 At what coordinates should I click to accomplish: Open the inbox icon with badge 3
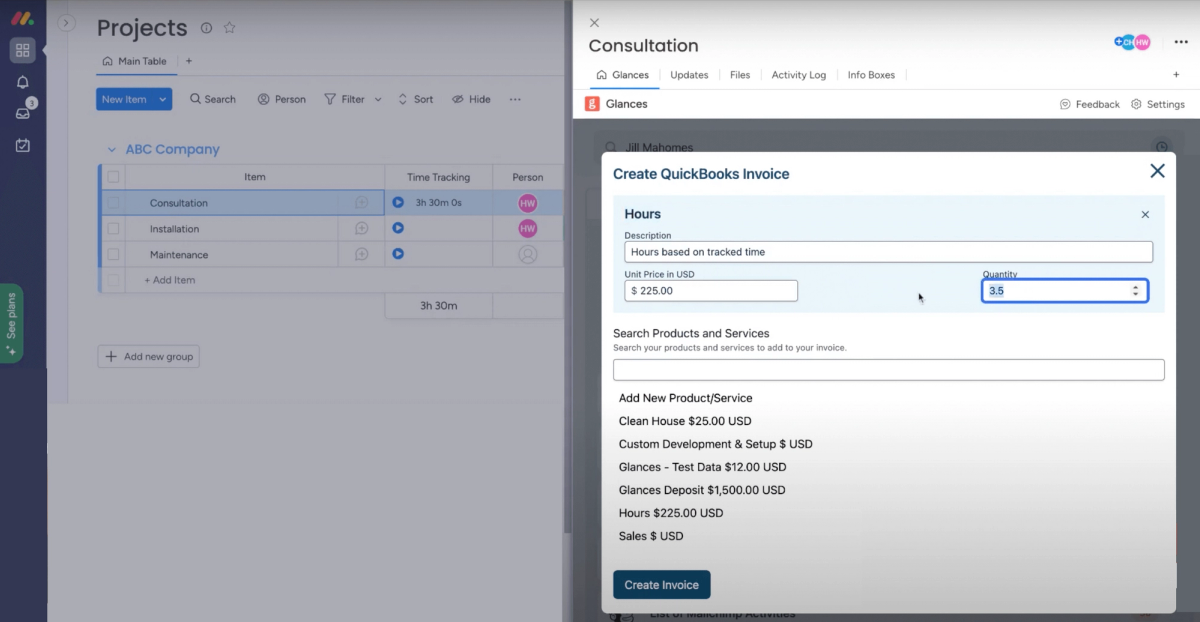(23, 112)
